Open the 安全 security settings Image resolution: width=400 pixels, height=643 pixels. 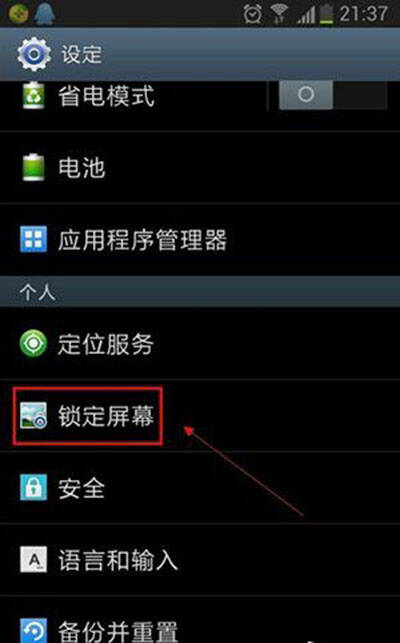200,488
